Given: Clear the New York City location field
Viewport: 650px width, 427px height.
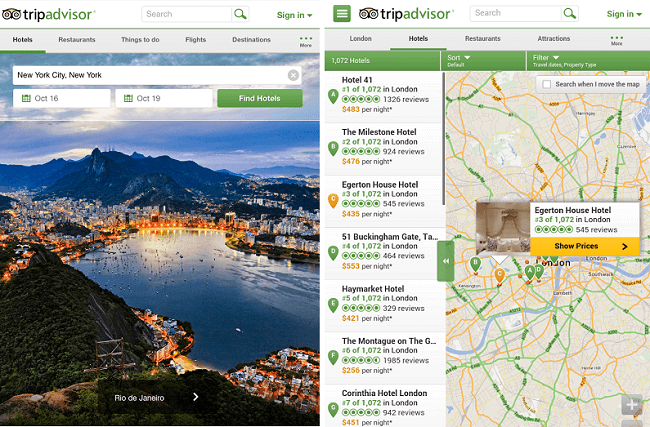Looking at the screenshot, I should (x=293, y=75).
